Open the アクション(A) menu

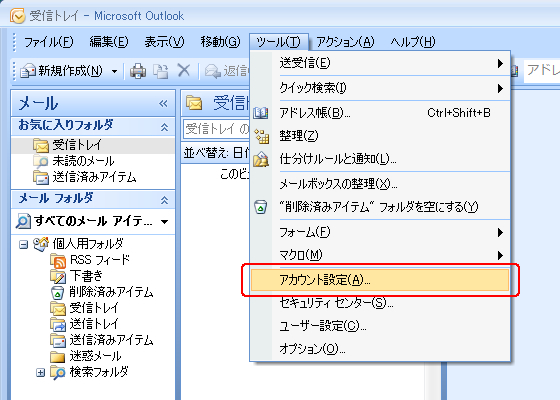click(345, 42)
